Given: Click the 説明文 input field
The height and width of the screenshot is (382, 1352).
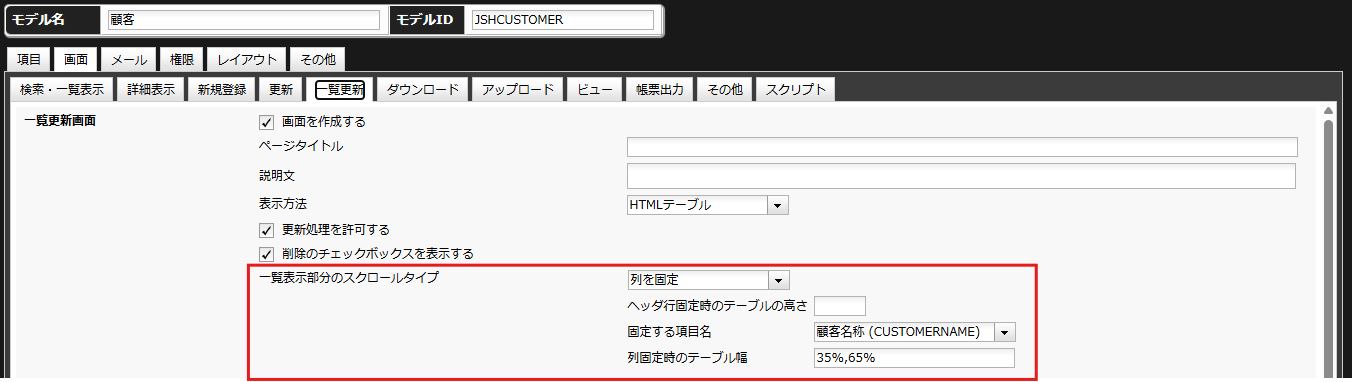Looking at the screenshot, I should tap(962, 176).
